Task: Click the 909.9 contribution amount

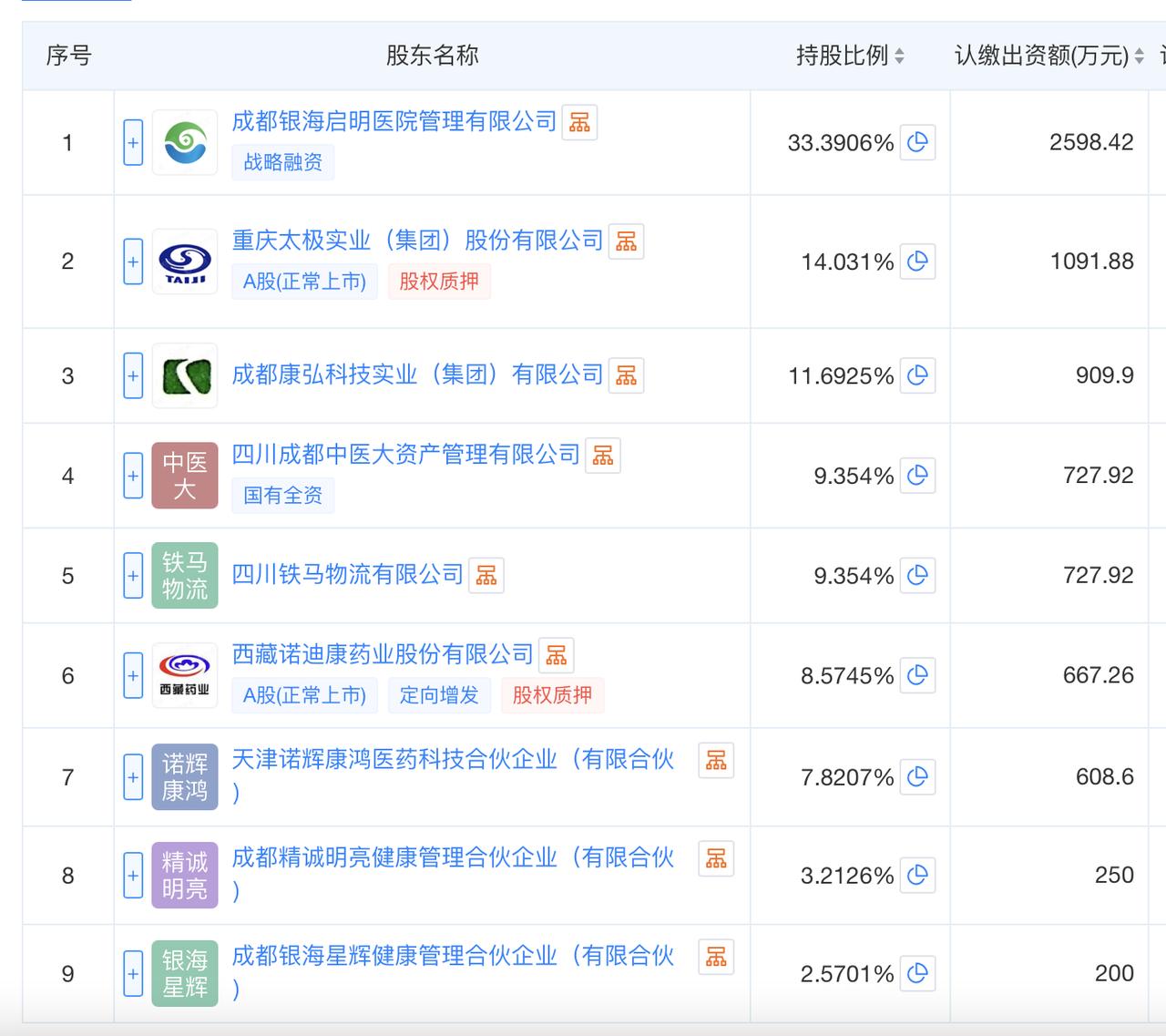Action: [x=1105, y=375]
